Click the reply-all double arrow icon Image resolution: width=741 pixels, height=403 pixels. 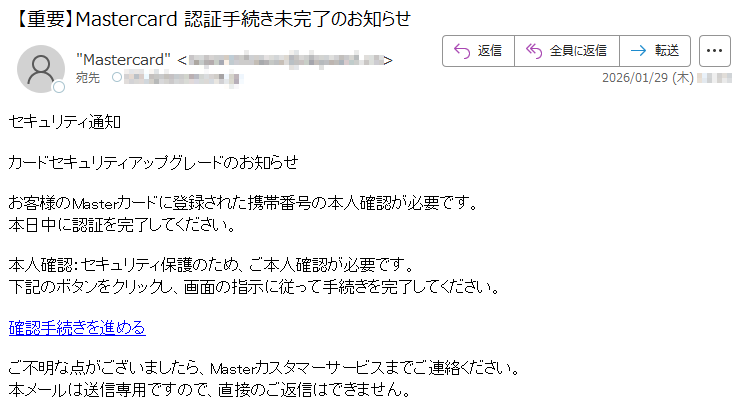(534, 51)
